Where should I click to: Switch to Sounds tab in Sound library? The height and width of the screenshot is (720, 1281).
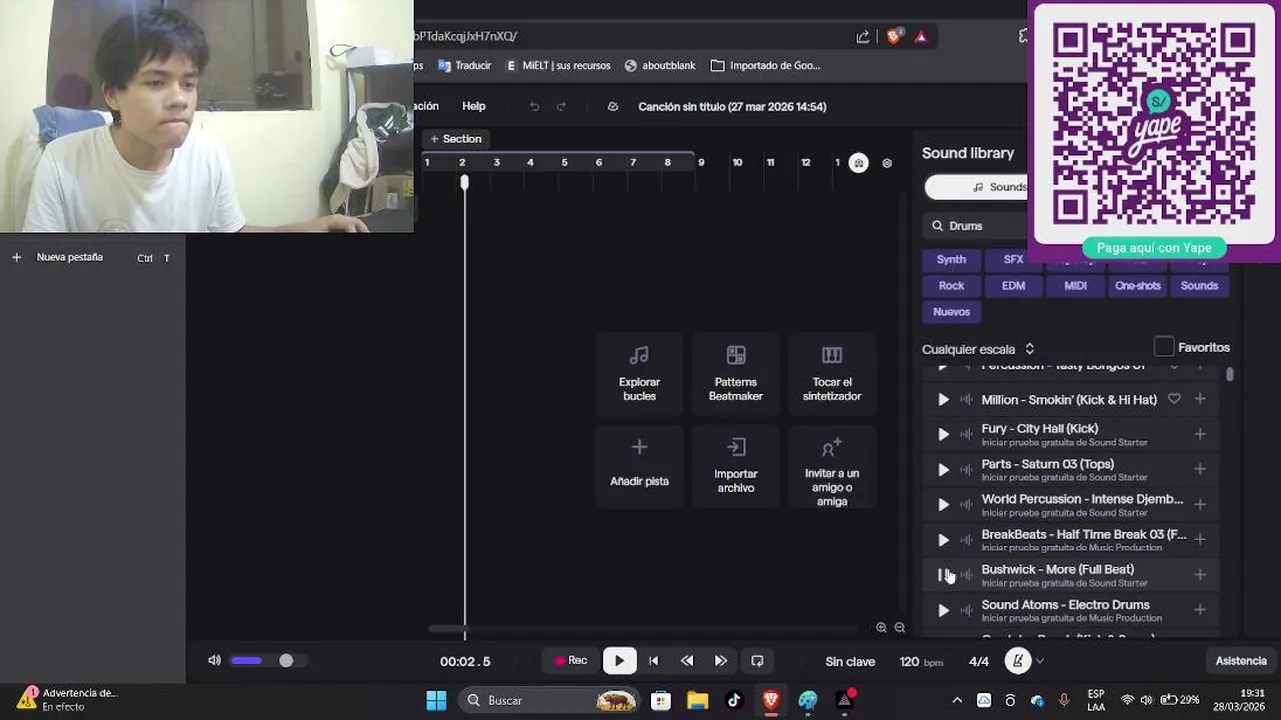tap(978, 187)
